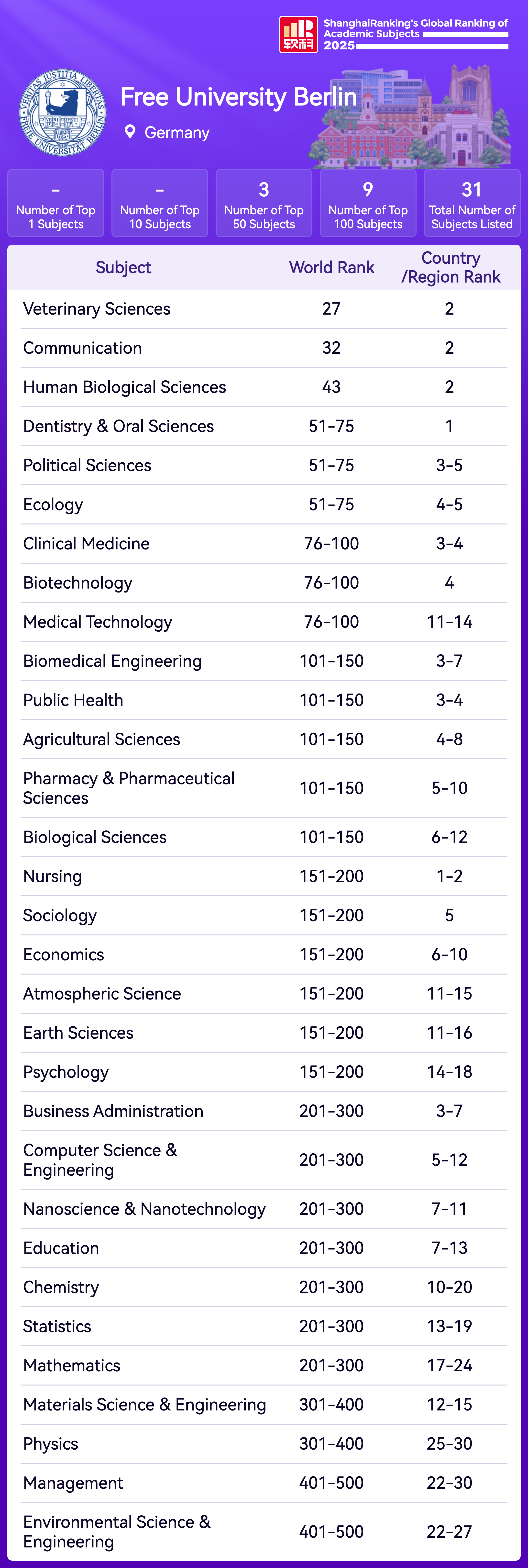Click the Dentistry & Oral Sciences subject
This screenshot has width=528, height=1568.
tap(119, 427)
